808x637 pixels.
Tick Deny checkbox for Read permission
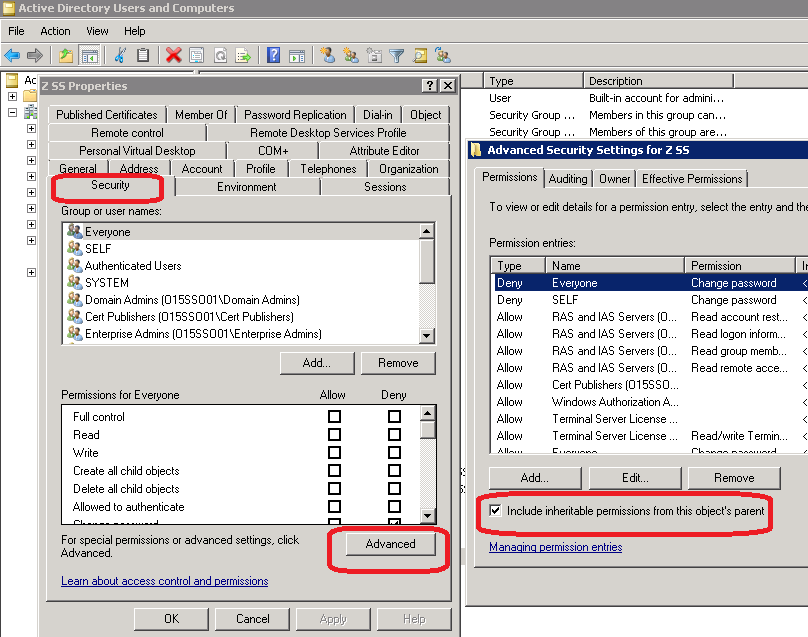[x=394, y=434]
